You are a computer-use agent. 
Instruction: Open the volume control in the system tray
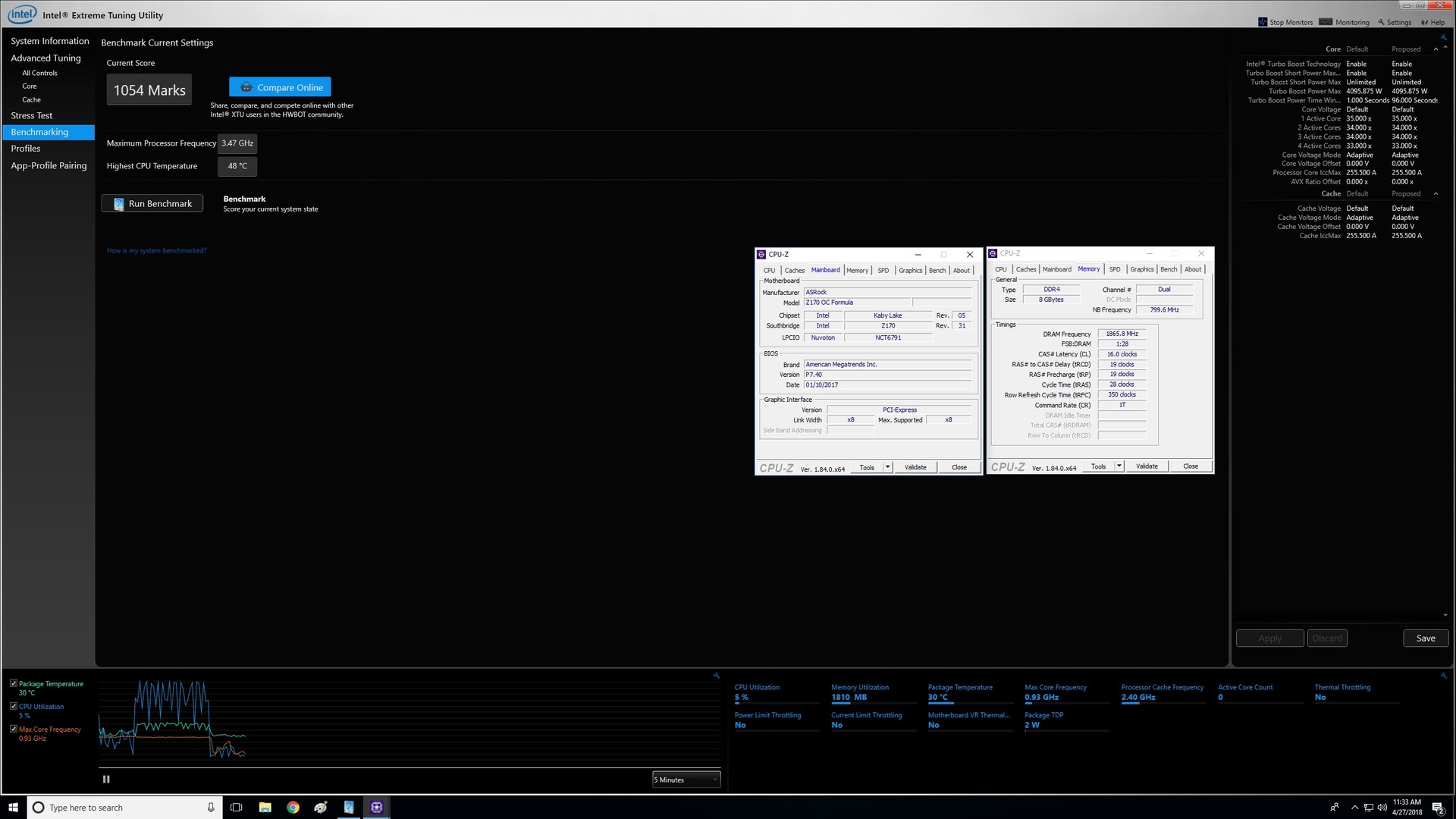pyautogui.click(x=1382, y=808)
